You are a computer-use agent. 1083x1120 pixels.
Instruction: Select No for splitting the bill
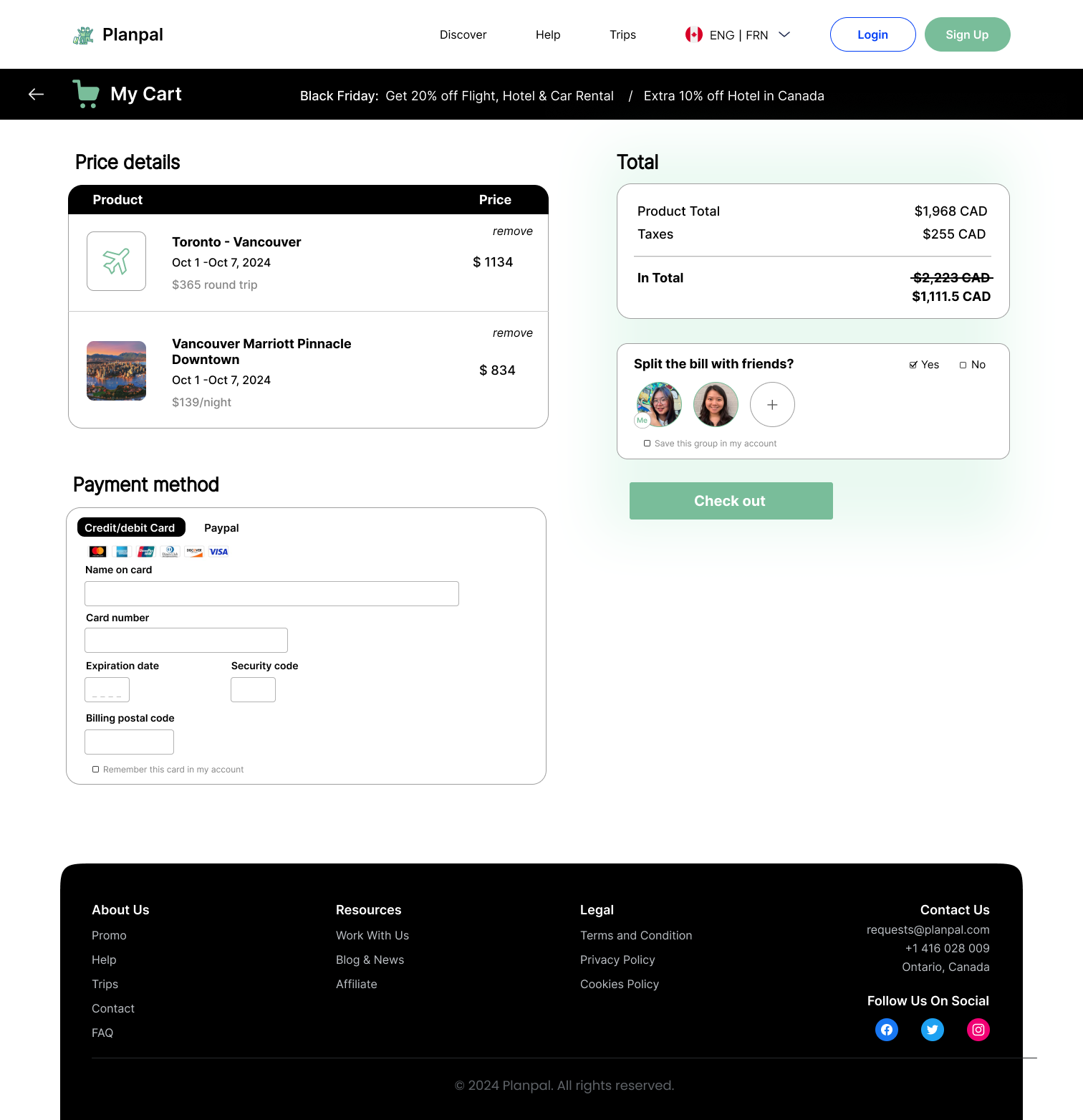point(963,365)
